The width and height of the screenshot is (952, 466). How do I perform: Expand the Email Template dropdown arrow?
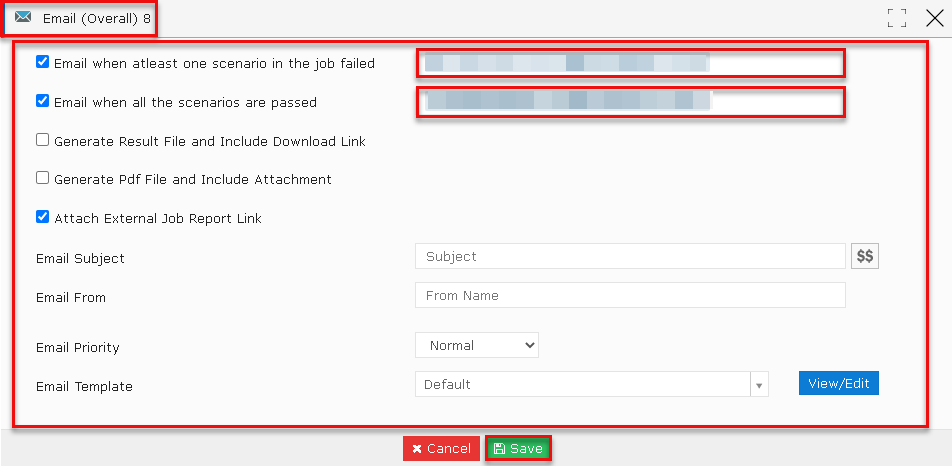tap(760, 385)
